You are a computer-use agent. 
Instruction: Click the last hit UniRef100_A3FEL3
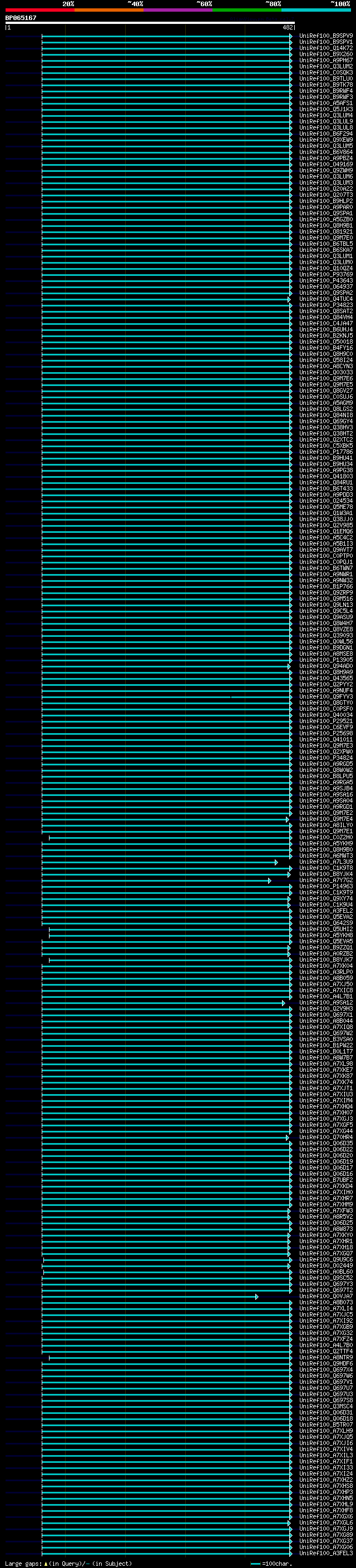325,1554
